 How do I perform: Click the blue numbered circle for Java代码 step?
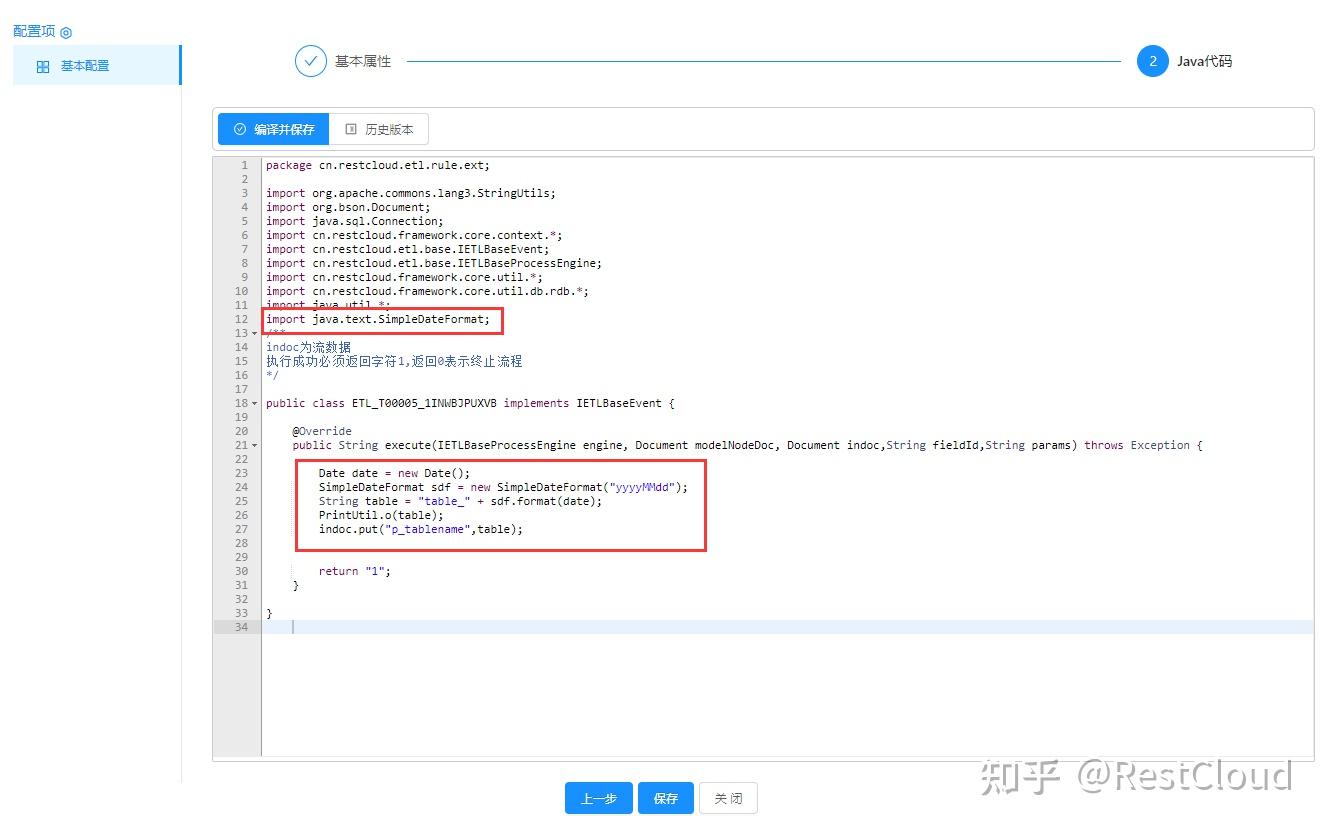(1153, 61)
